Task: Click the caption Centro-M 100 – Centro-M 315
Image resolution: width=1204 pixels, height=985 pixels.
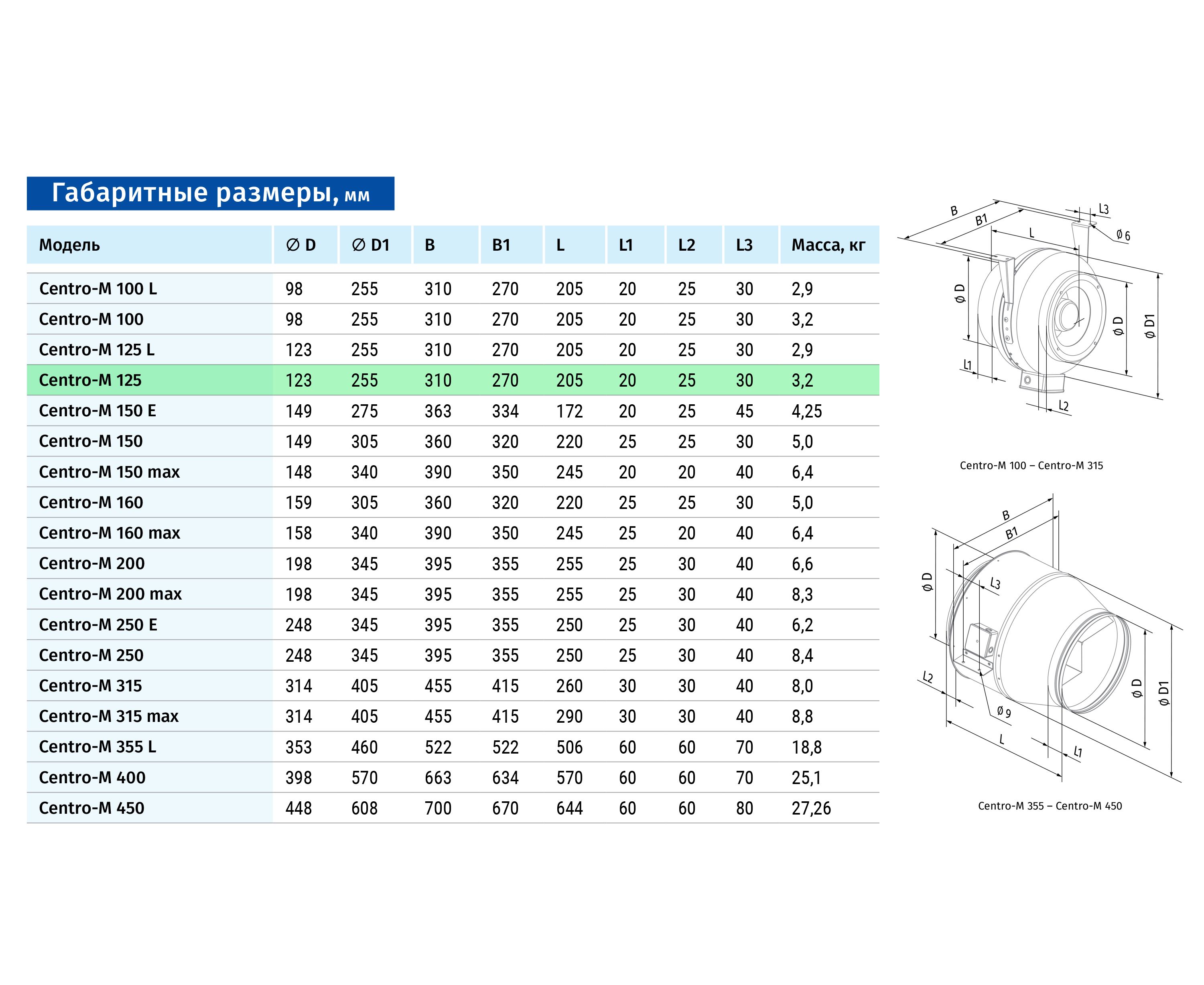Action: click(1031, 466)
